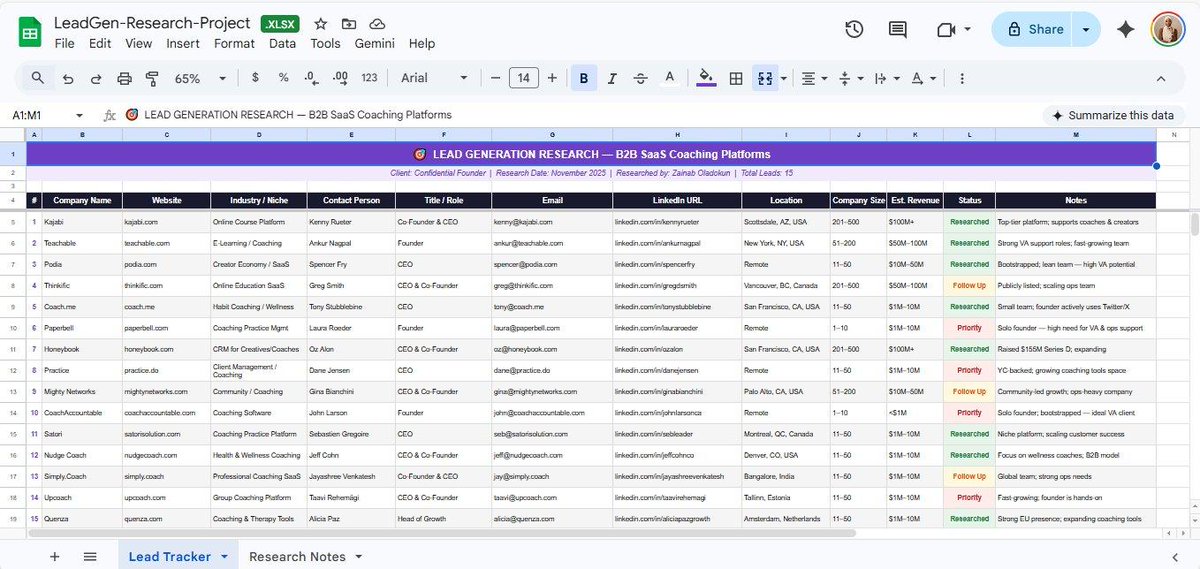Undo the last action
Screen dimensions: 1200x569
[68, 78]
